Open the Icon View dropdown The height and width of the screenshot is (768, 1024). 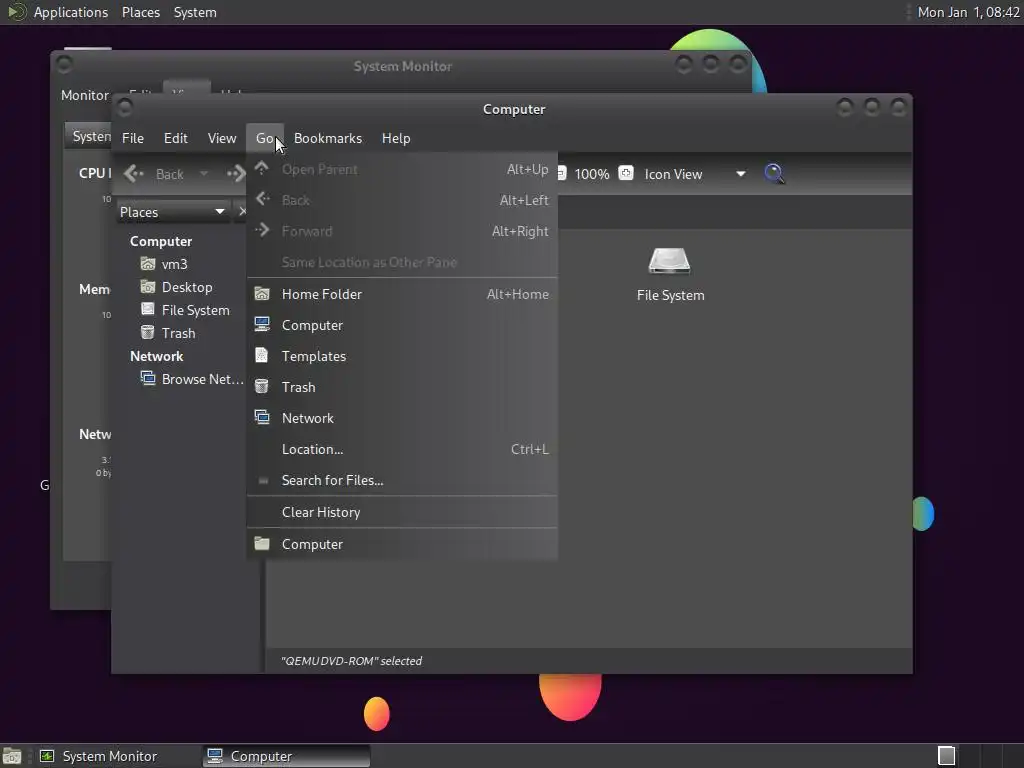694,174
